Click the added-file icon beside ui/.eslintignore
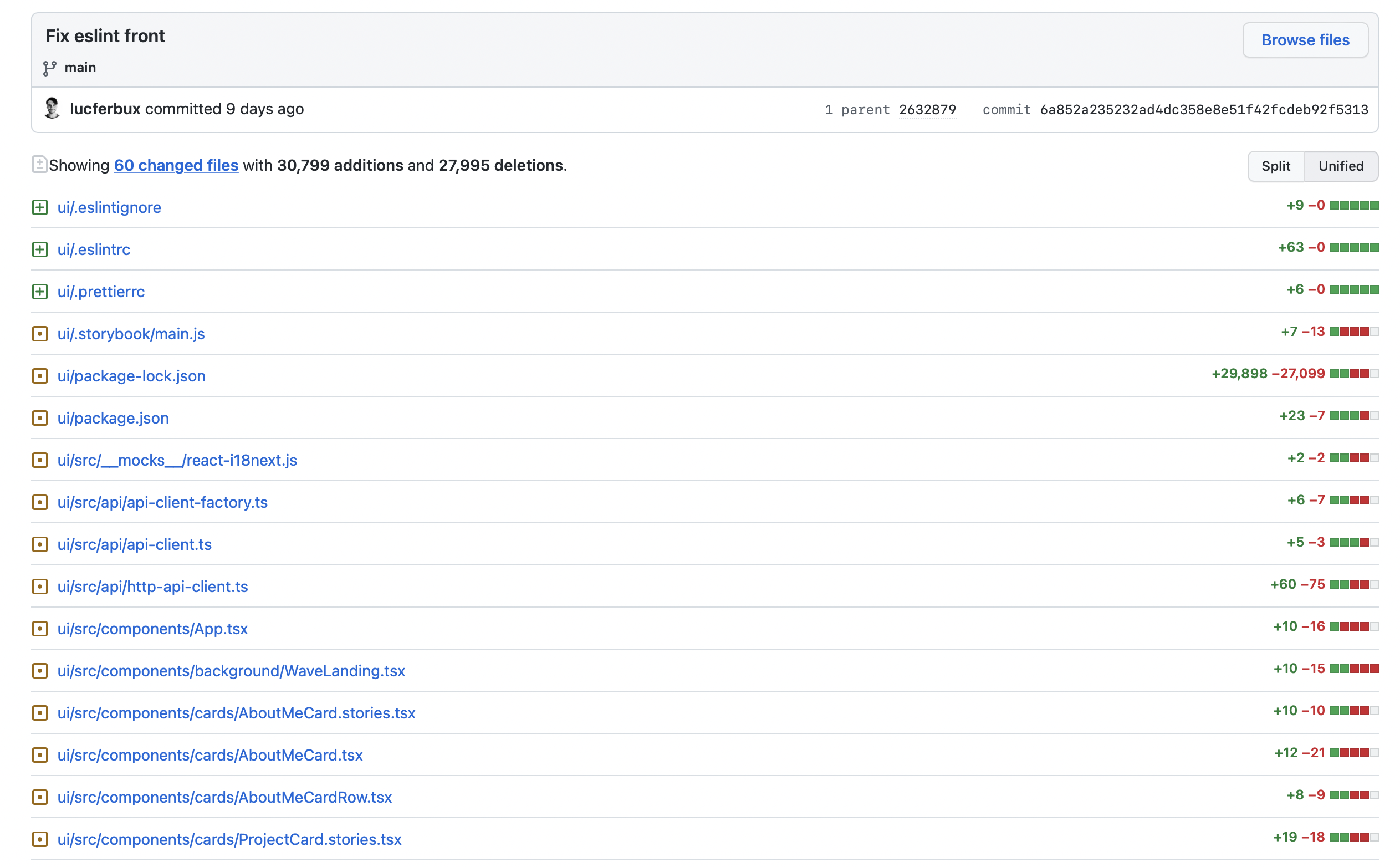This screenshot has width=1400, height=867. (39, 207)
